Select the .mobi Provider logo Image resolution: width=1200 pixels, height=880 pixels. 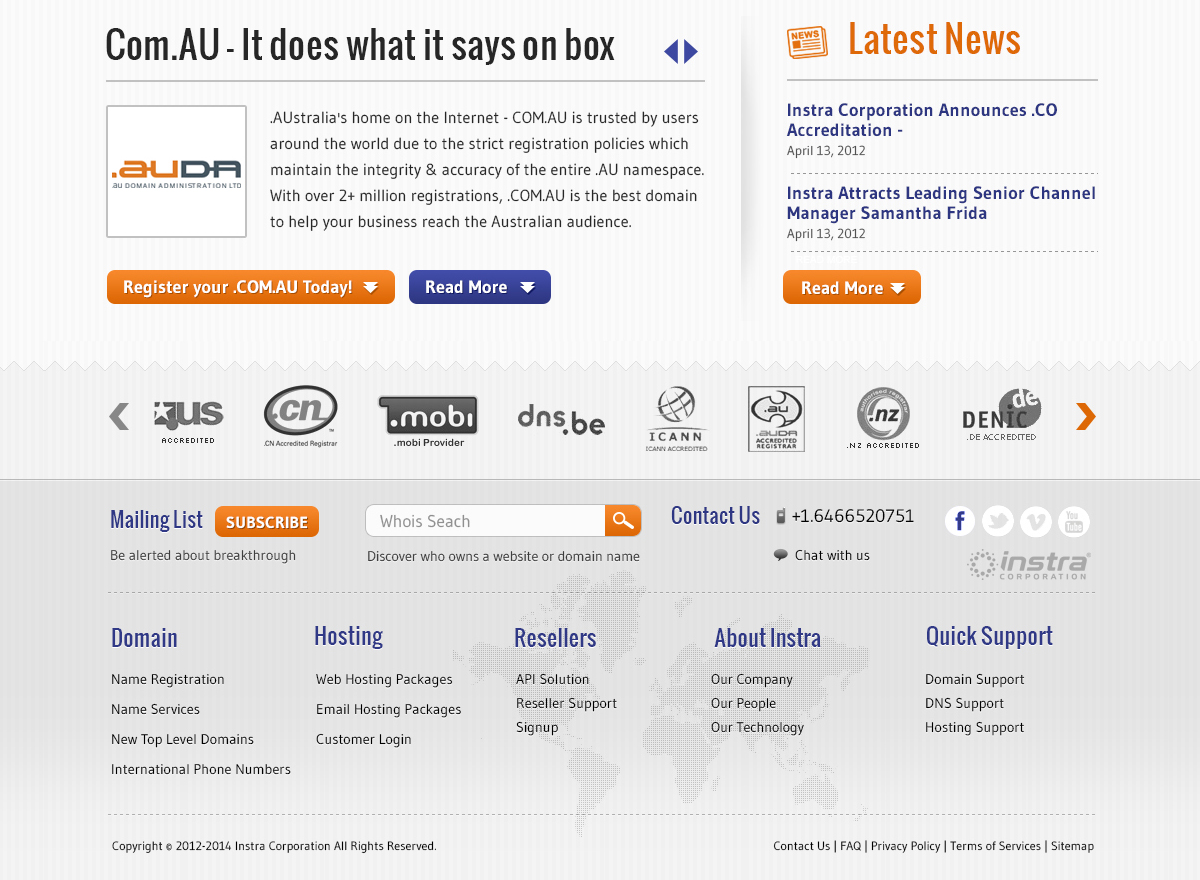click(428, 419)
